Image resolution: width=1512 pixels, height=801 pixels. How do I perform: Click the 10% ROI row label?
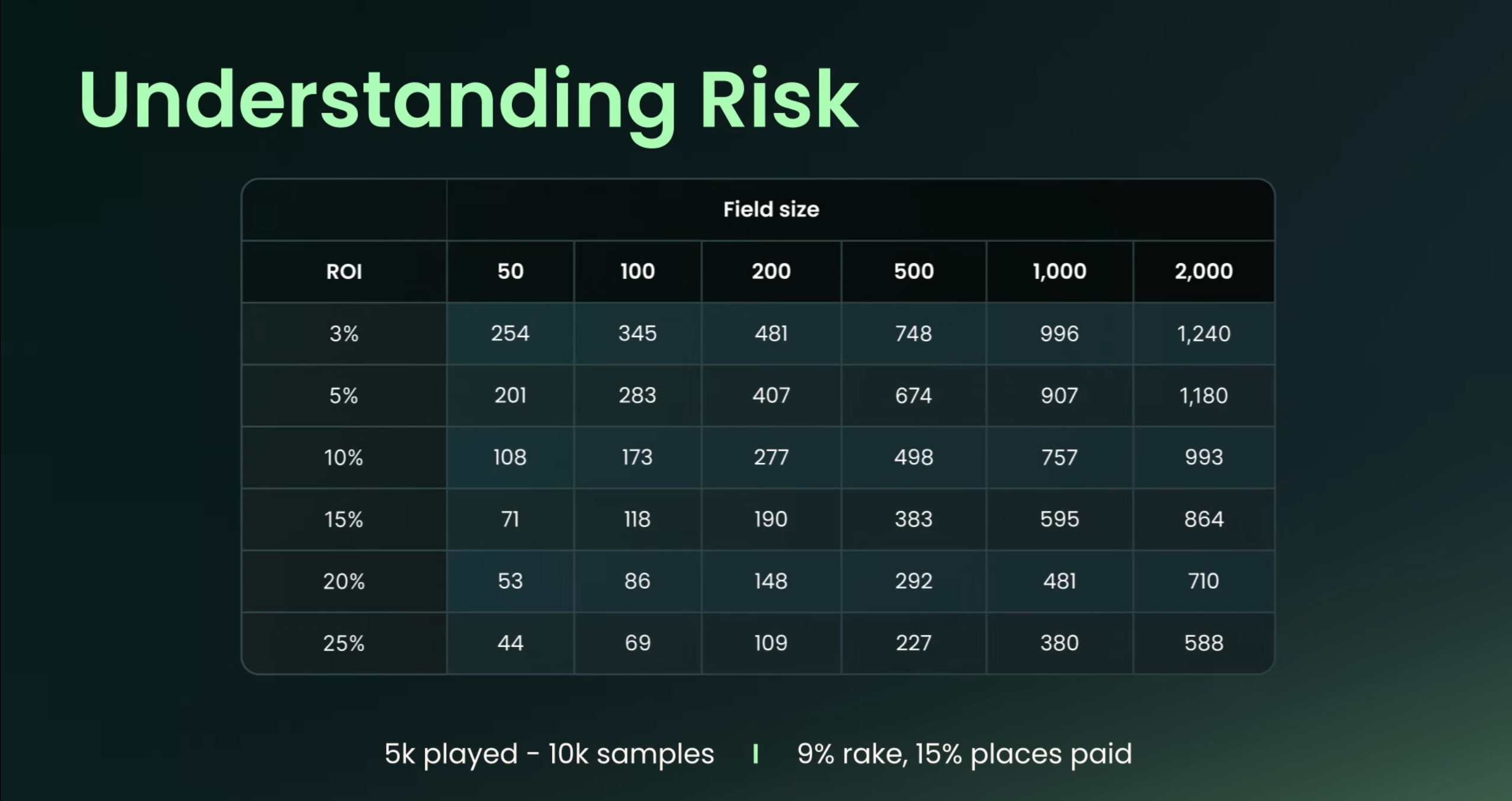(x=344, y=457)
